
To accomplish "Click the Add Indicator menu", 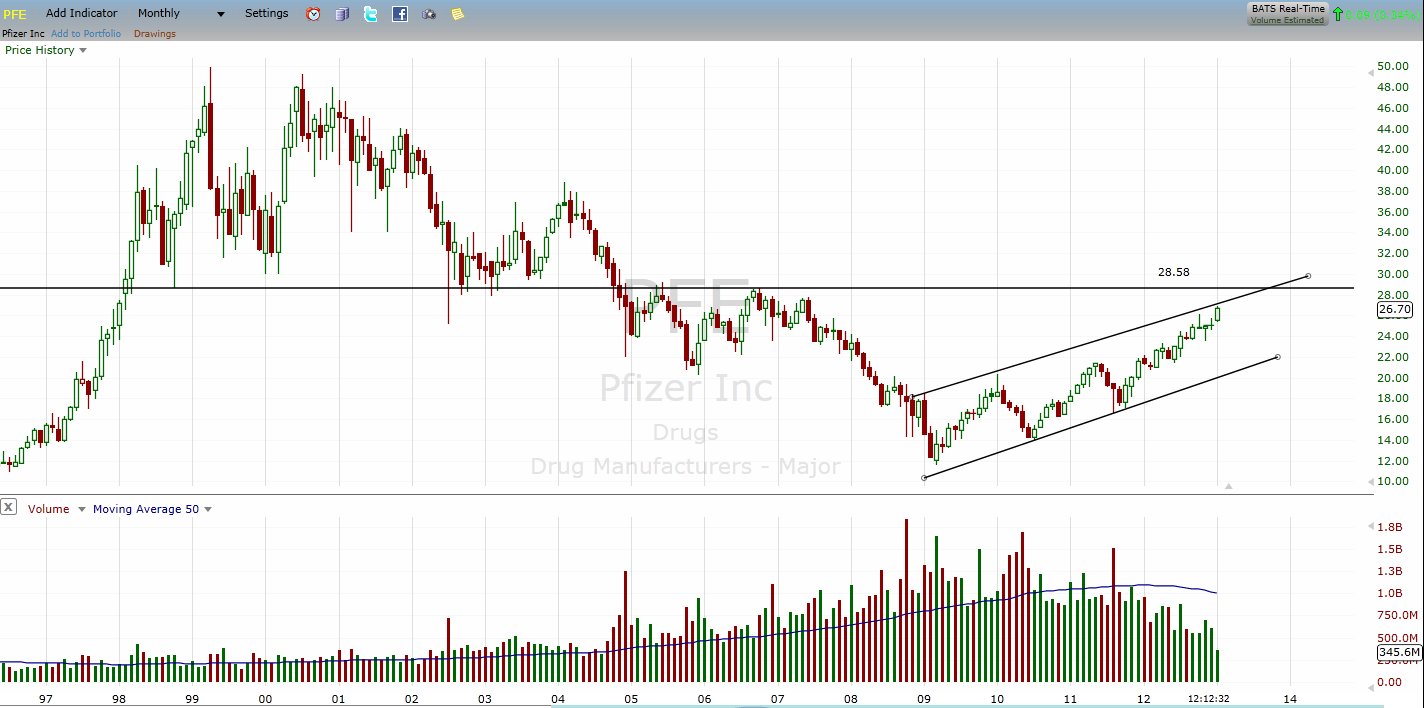I will click(81, 13).
